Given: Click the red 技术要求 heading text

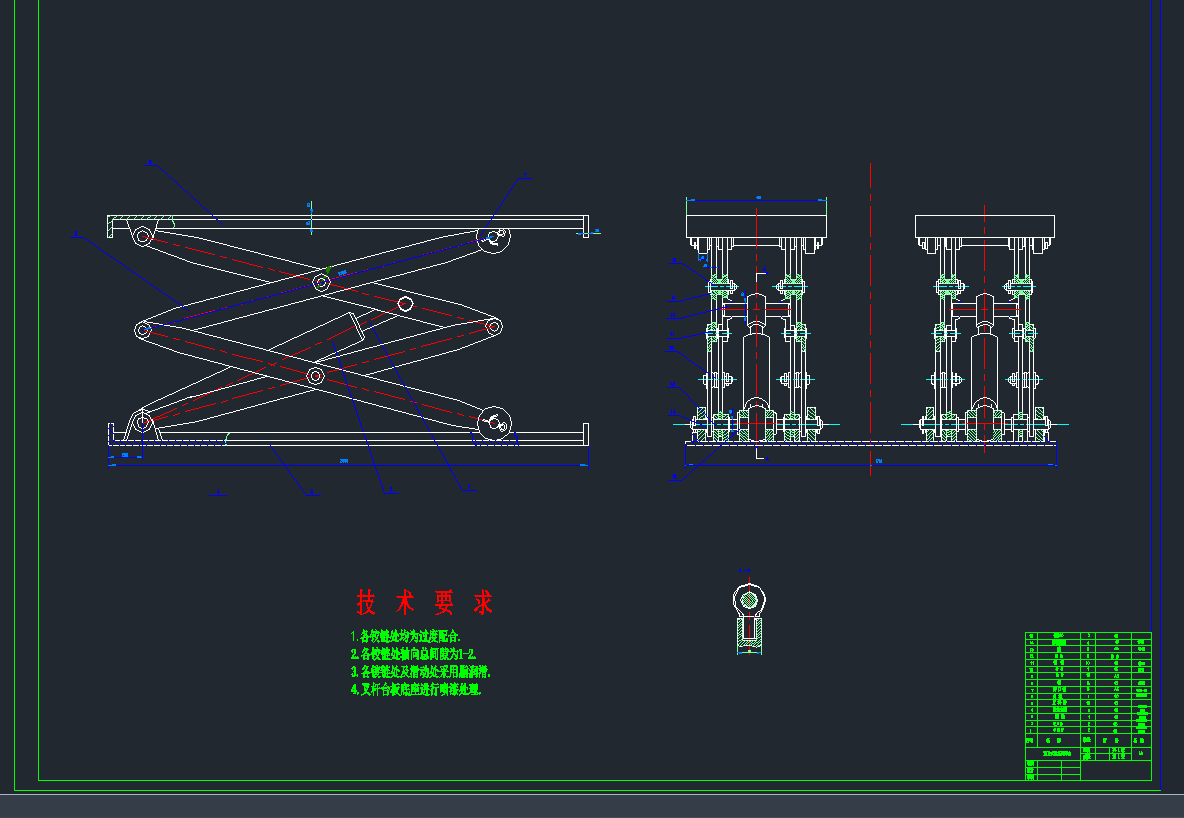Looking at the screenshot, I should (425, 603).
